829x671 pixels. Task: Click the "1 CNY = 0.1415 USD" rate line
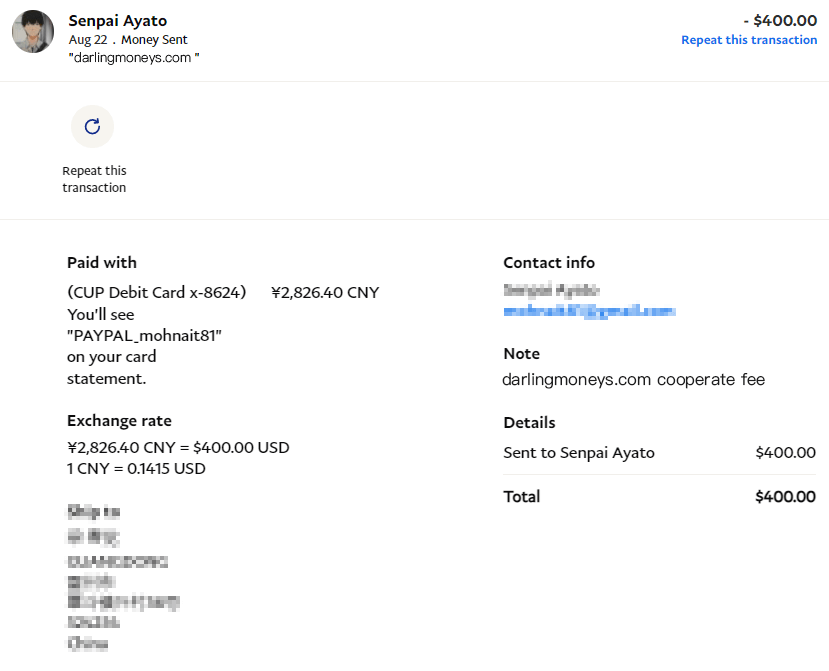(136, 468)
